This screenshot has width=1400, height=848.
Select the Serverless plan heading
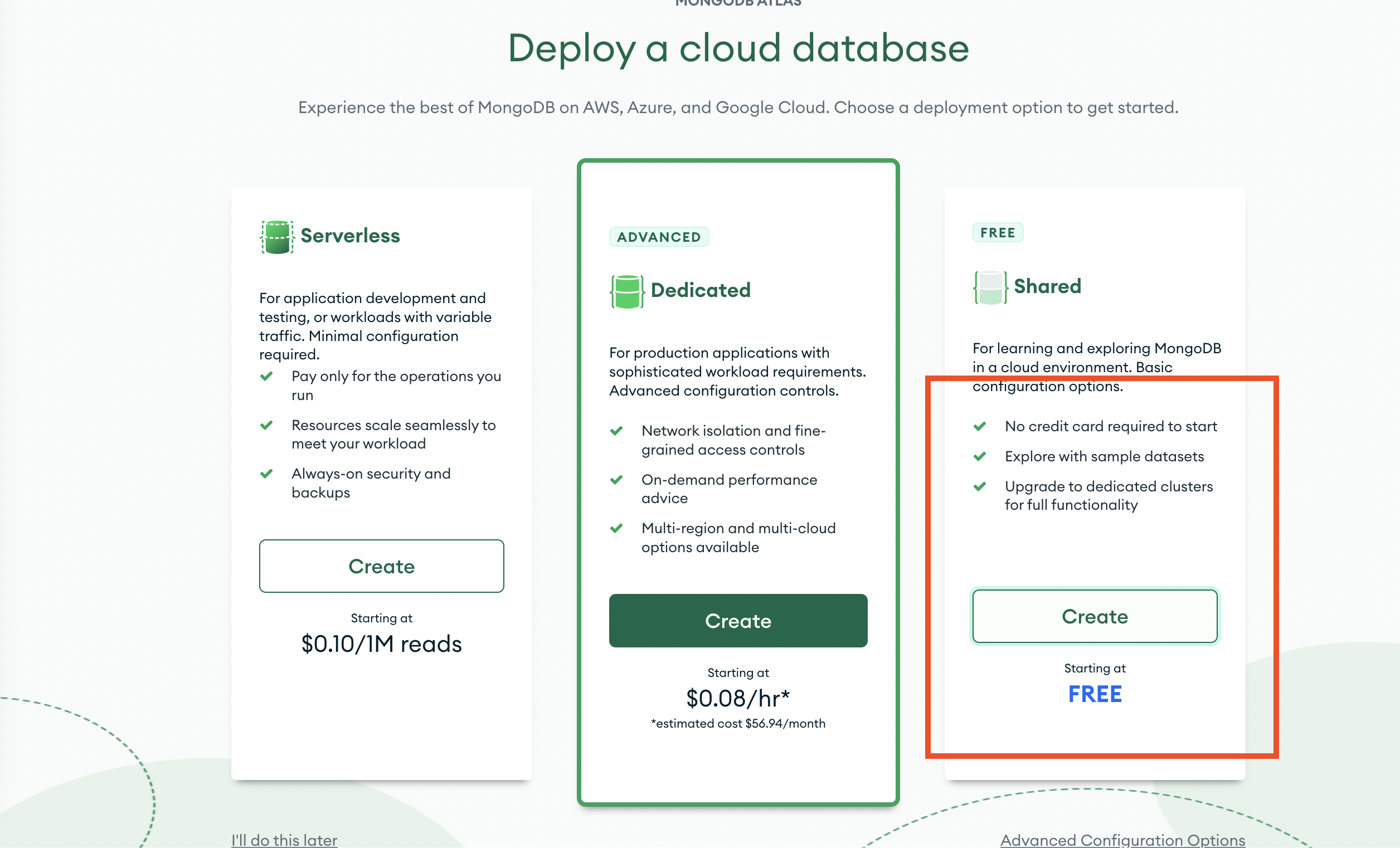(x=350, y=236)
